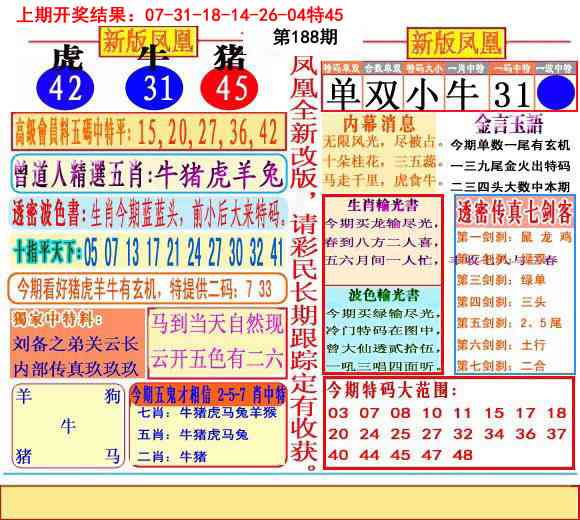Click the 今期特码大范围 heading

pyautogui.click(x=392, y=390)
